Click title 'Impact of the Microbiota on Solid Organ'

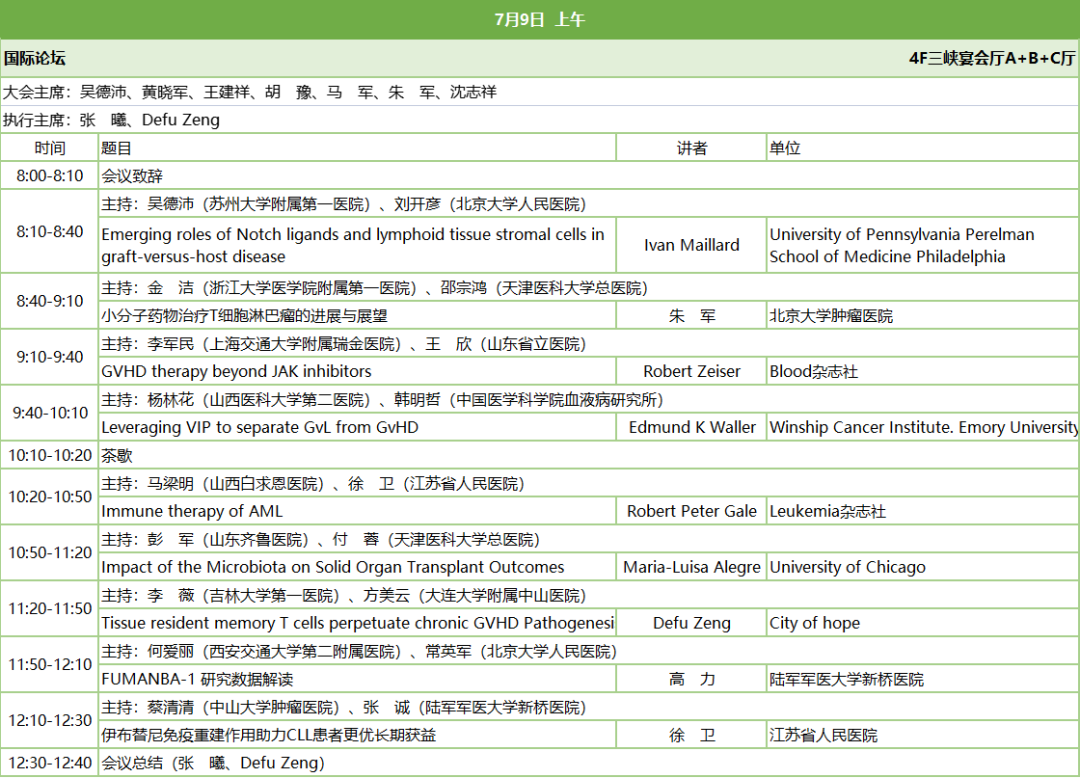(357, 567)
